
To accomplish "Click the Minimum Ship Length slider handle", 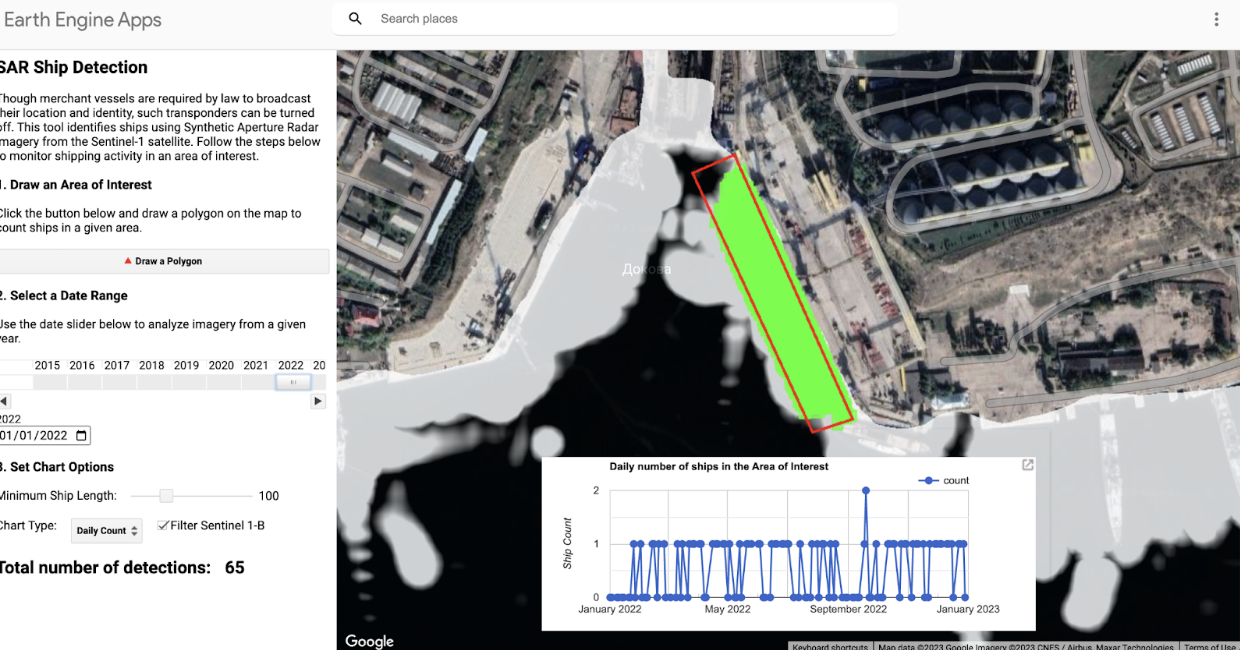I will click(x=167, y=496).
